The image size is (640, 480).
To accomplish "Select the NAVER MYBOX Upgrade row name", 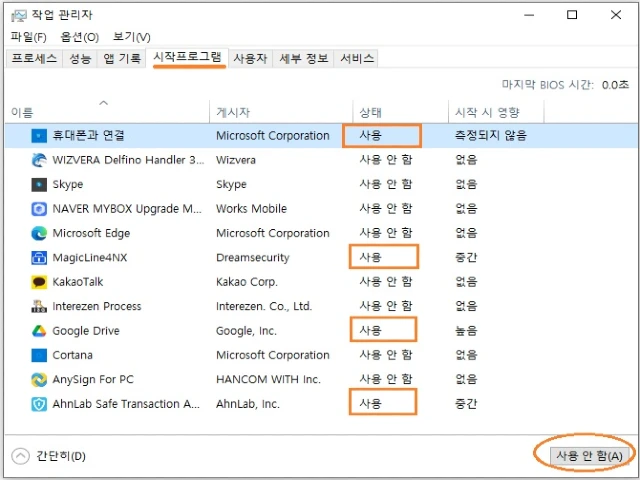I will (x=127, y=209).
